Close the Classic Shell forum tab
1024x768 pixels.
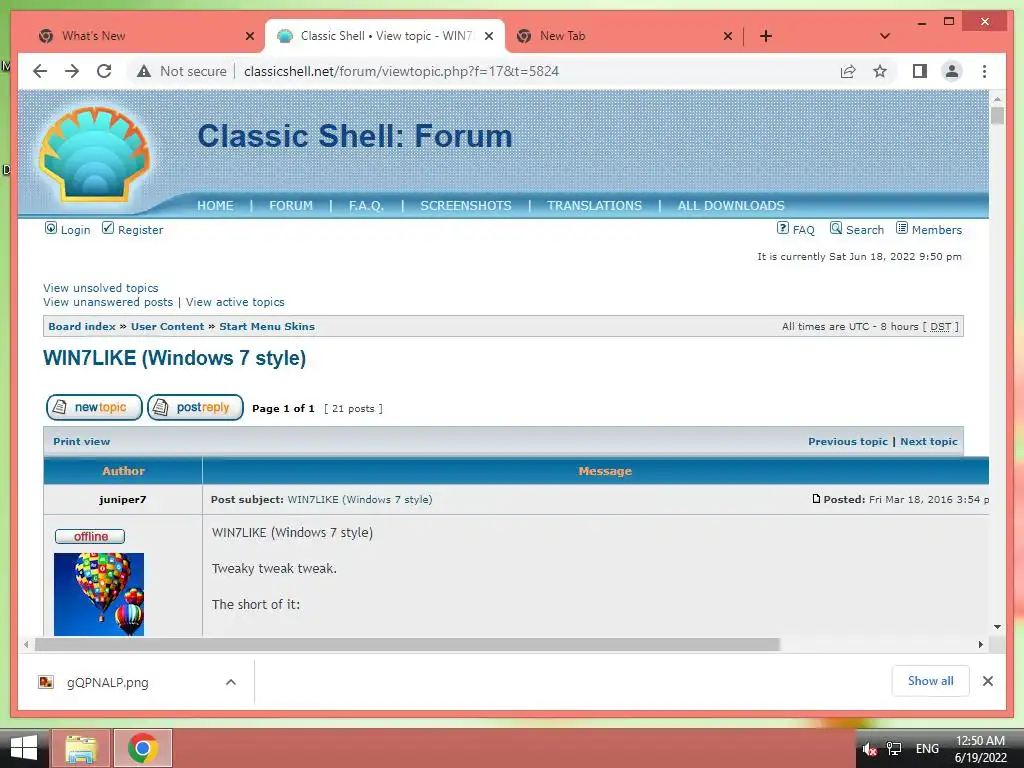click(488, 36)
